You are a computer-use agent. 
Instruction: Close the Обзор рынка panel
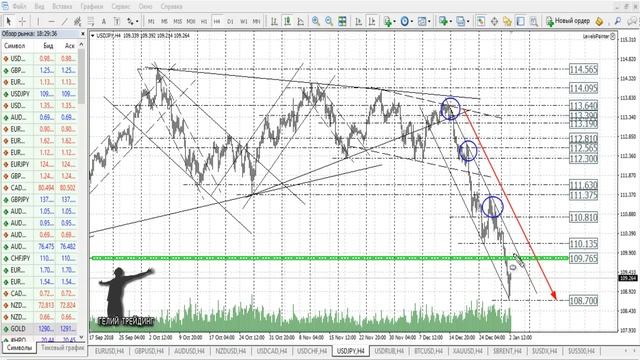[x=83, y=34]
